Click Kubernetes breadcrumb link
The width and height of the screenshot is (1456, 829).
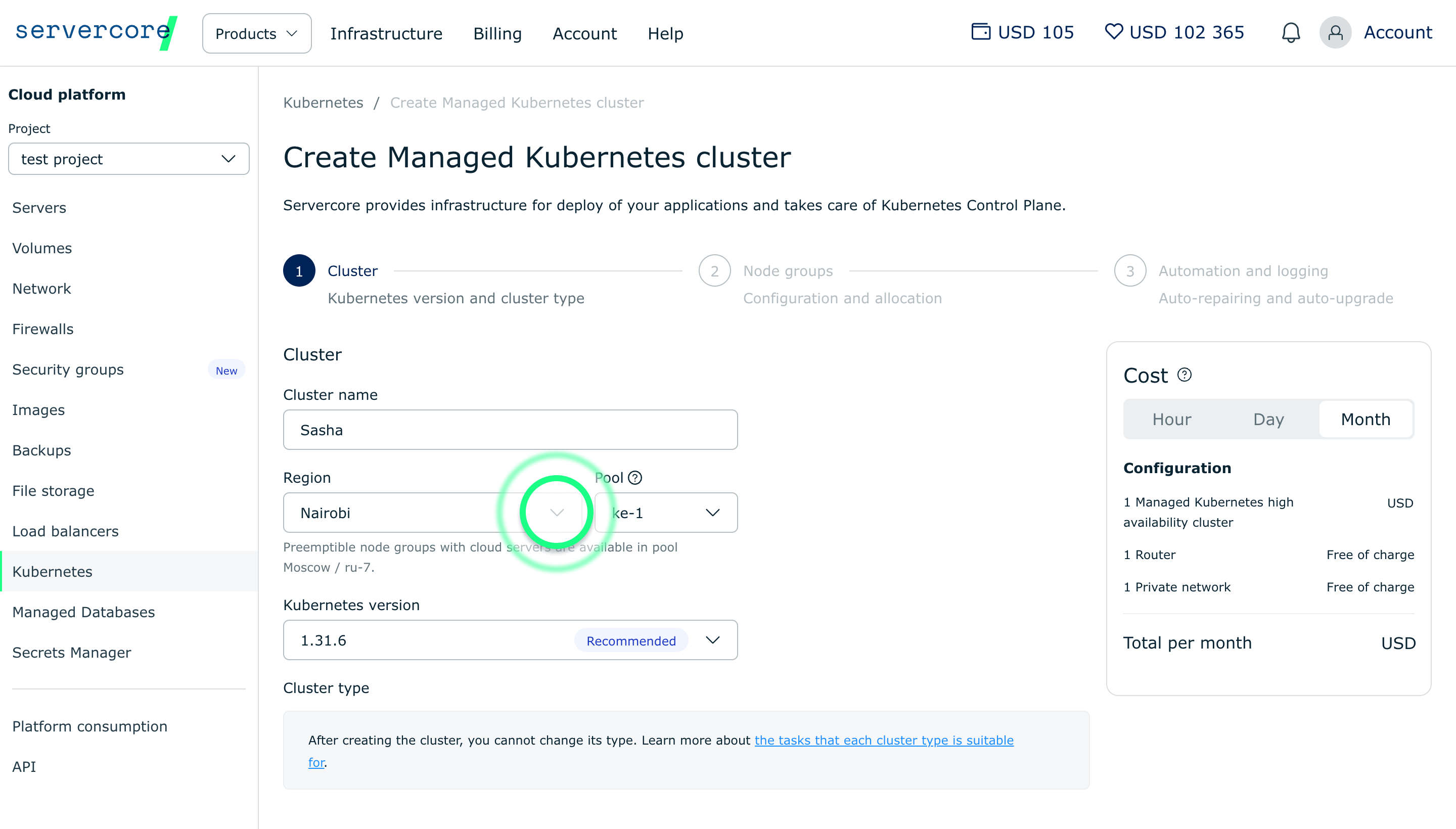tap(323, 103)
